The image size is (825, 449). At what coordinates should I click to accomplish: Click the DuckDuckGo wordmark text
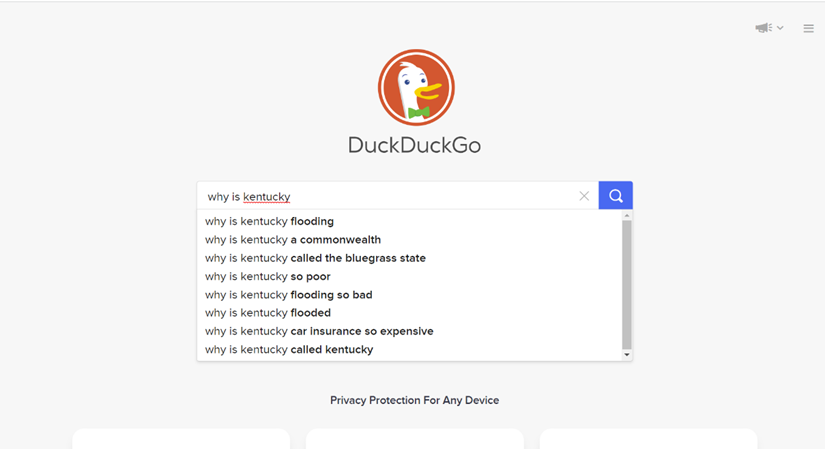(414, 145)
